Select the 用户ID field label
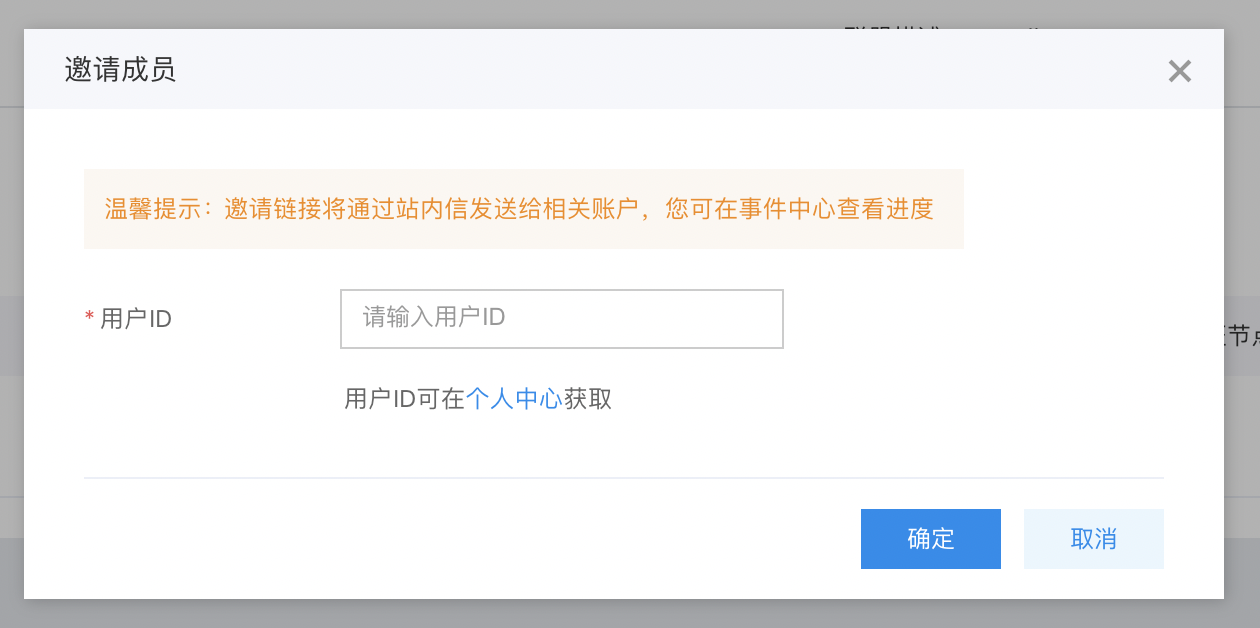Screen dimensions: 1260x628 tap(136, 319)
